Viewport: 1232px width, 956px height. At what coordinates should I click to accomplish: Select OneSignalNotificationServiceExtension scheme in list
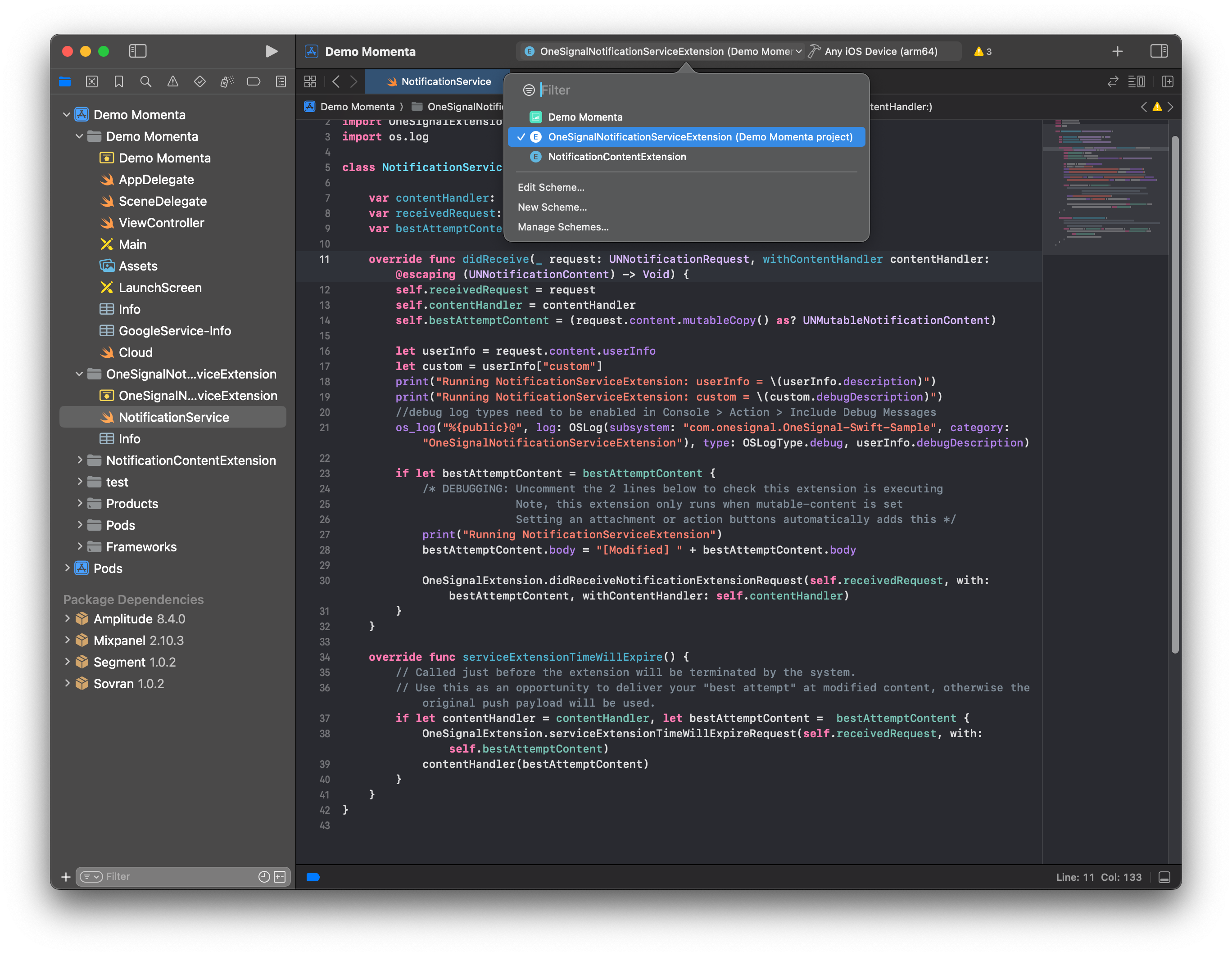(687, 136)
